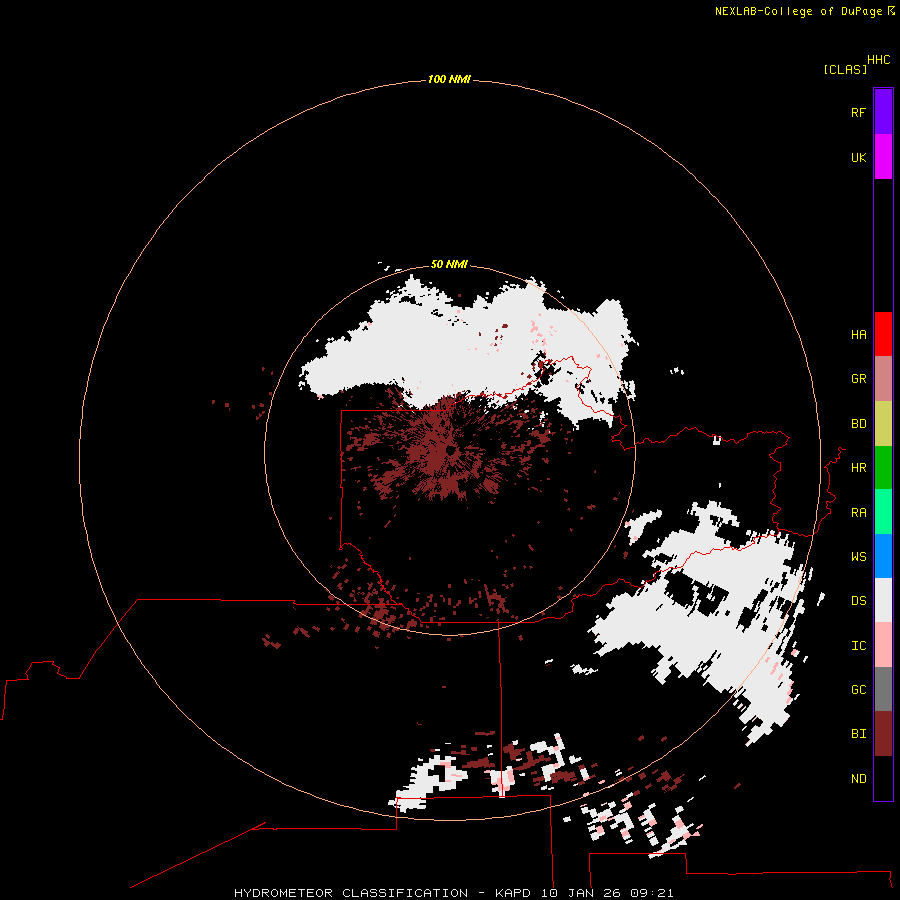The width and height of the screenshot is (900, 900).
Task: Click the ND black legend swatch
Action: (883, 778)
